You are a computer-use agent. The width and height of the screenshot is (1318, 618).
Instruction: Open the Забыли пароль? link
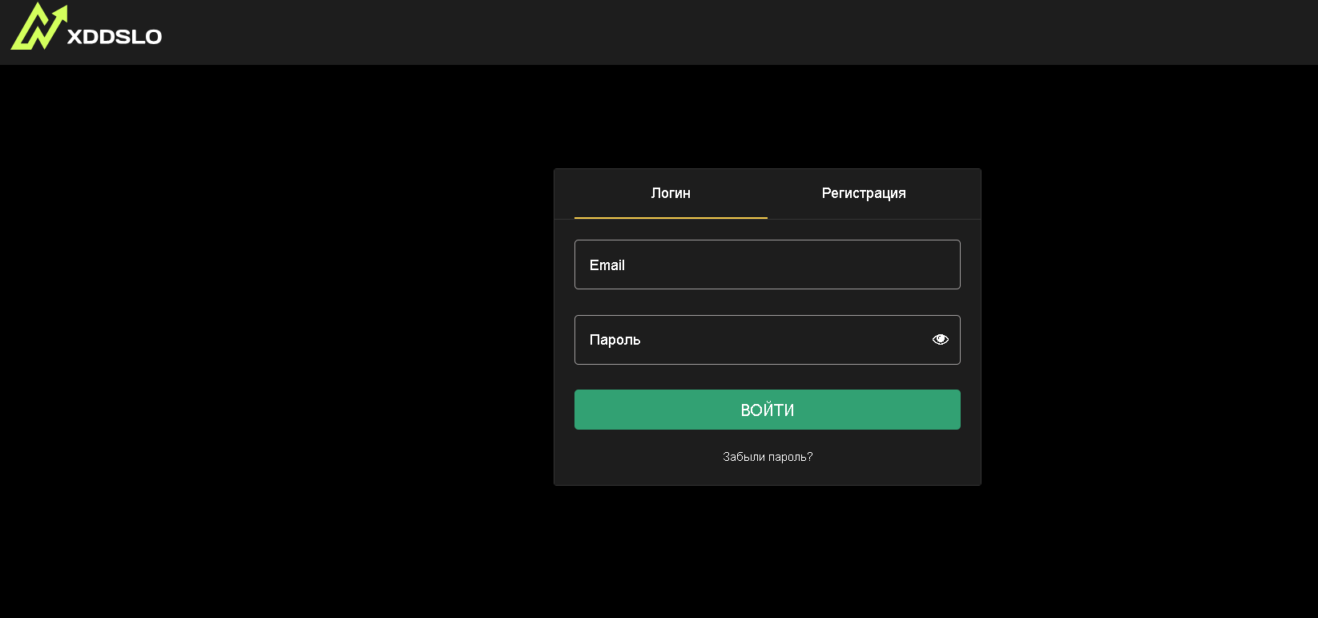(x=767, y=457)
